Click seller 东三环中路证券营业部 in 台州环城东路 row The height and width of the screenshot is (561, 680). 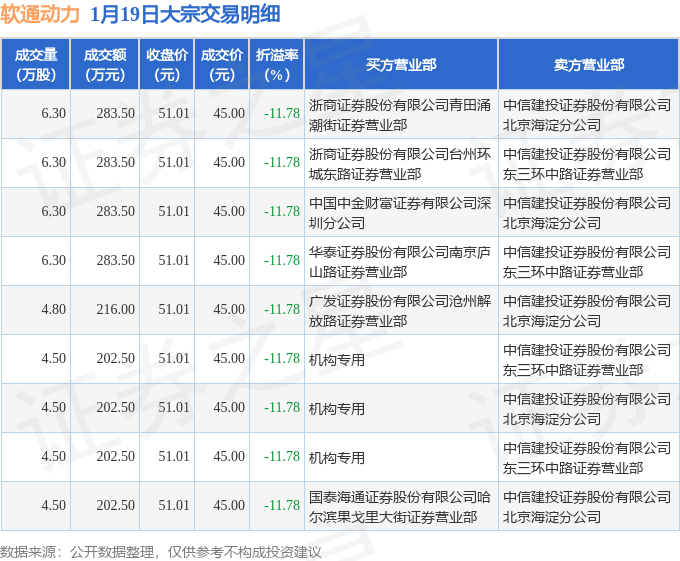[587, 164]
